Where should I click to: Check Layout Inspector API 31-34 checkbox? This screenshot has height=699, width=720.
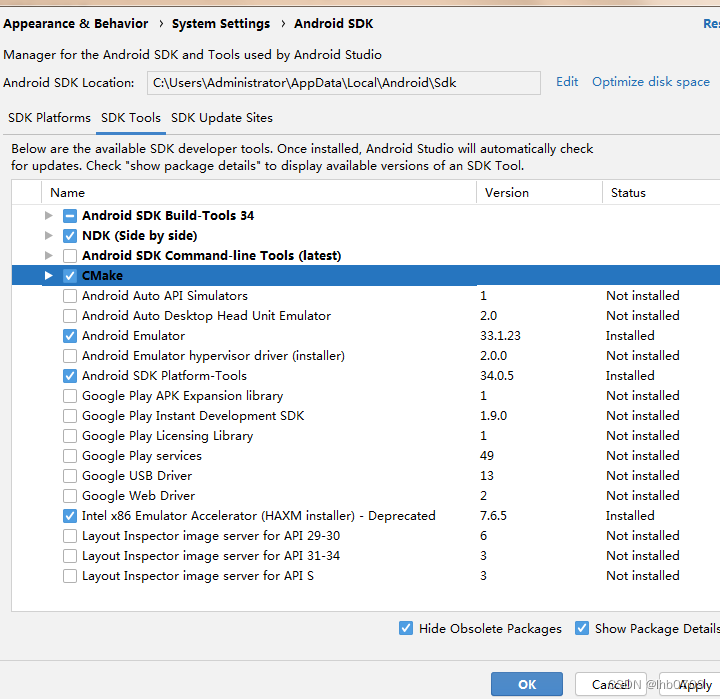[x=70, y=556]
